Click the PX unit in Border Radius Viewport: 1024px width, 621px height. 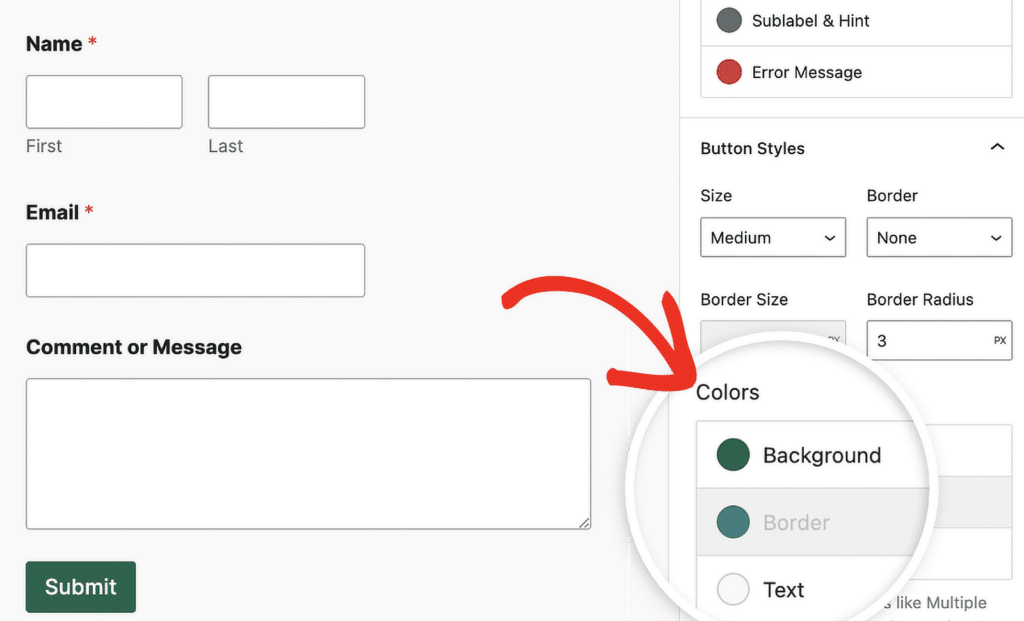(x=999, y=341)
